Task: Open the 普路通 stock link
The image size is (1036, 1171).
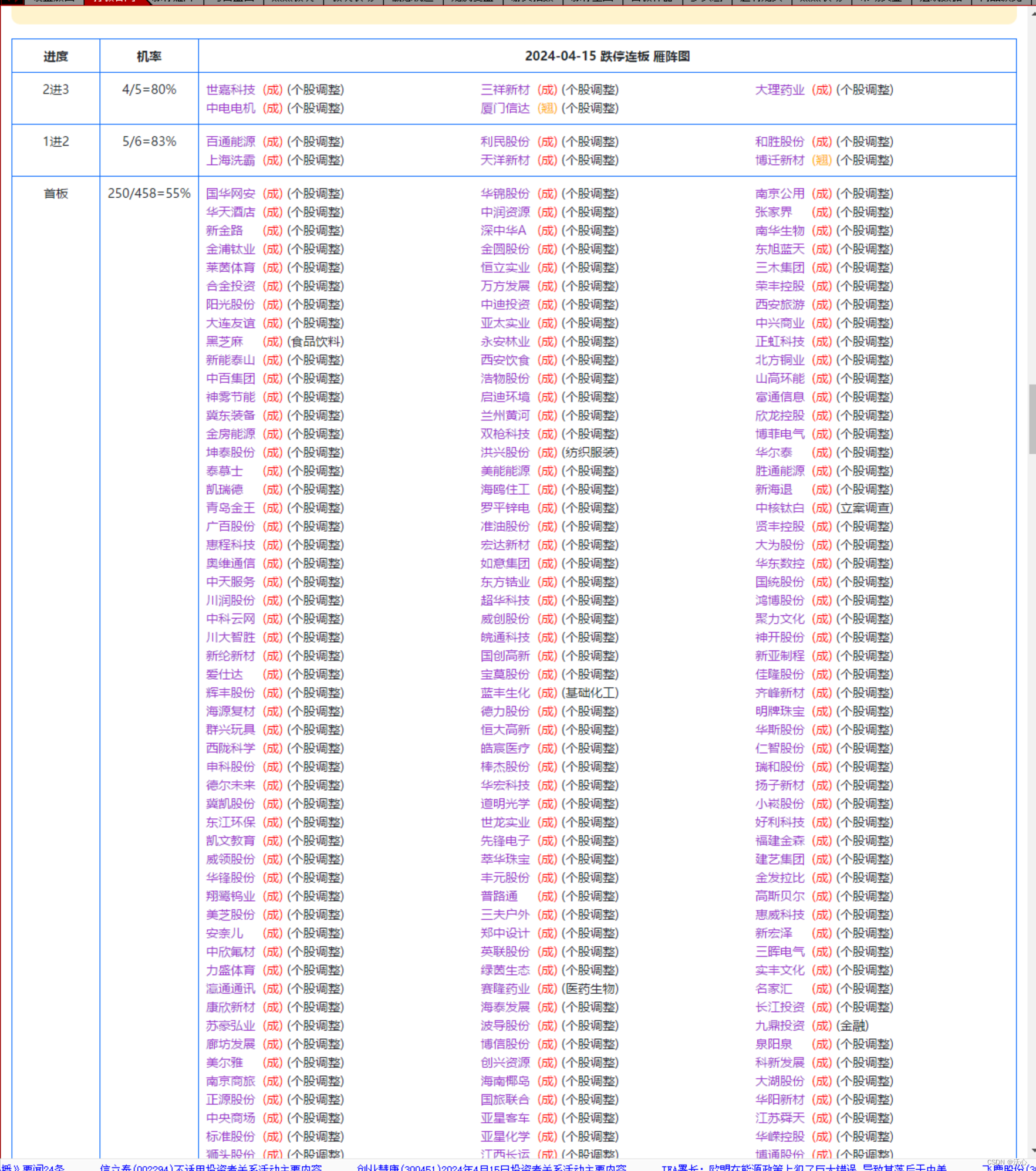Action: click(500, 896)
